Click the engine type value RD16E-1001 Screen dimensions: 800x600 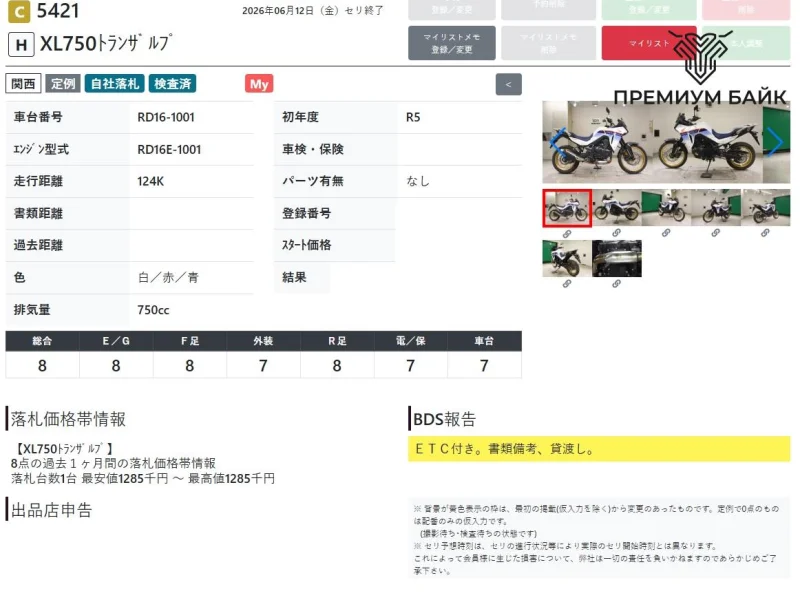(x=169, y=149)
